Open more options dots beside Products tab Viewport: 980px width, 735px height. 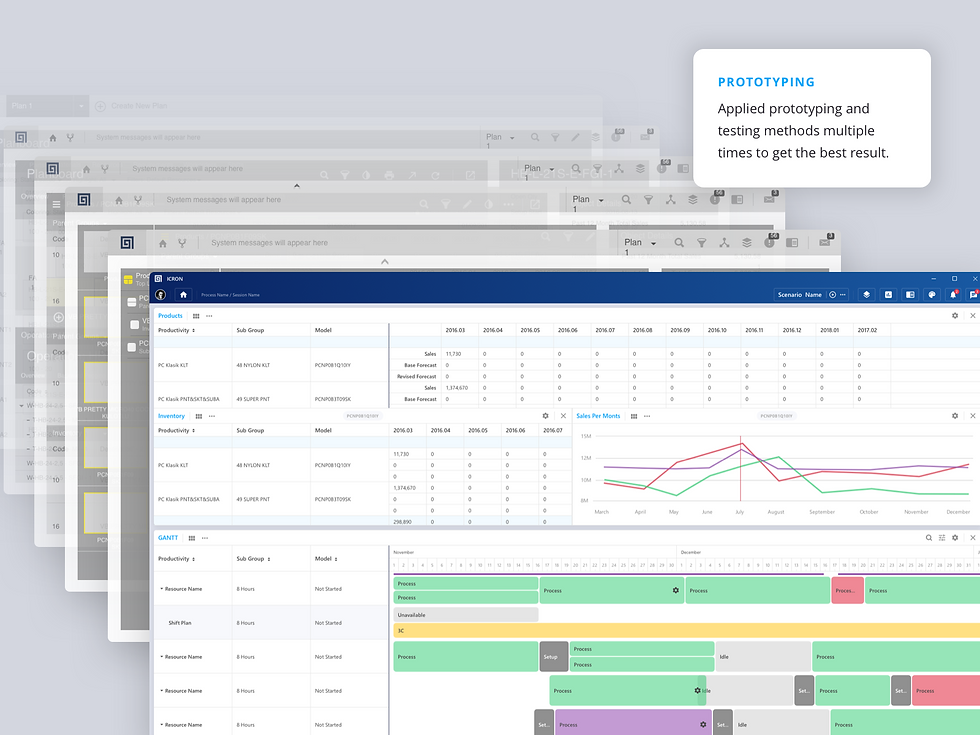(x=209, y=316)
